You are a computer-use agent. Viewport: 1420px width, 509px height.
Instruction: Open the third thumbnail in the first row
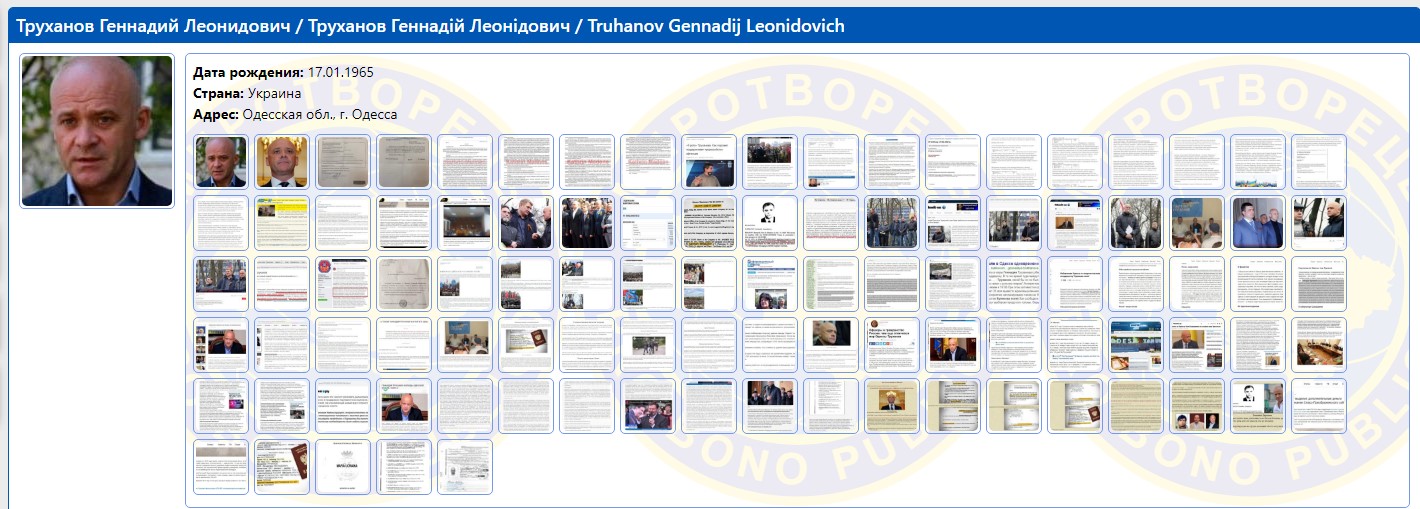pos(343,162)
